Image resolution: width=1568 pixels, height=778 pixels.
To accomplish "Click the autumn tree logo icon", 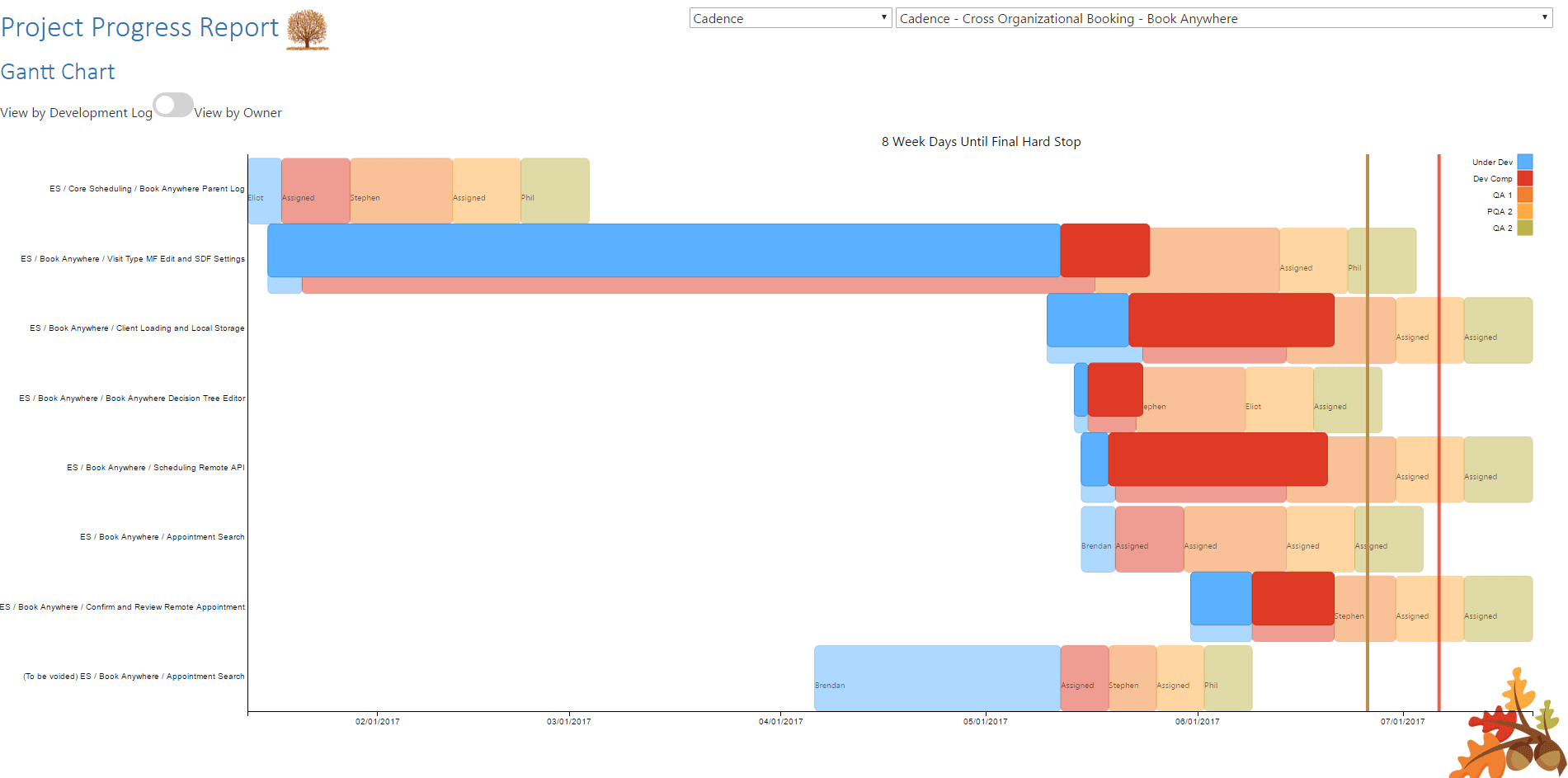I will [308, 30].
